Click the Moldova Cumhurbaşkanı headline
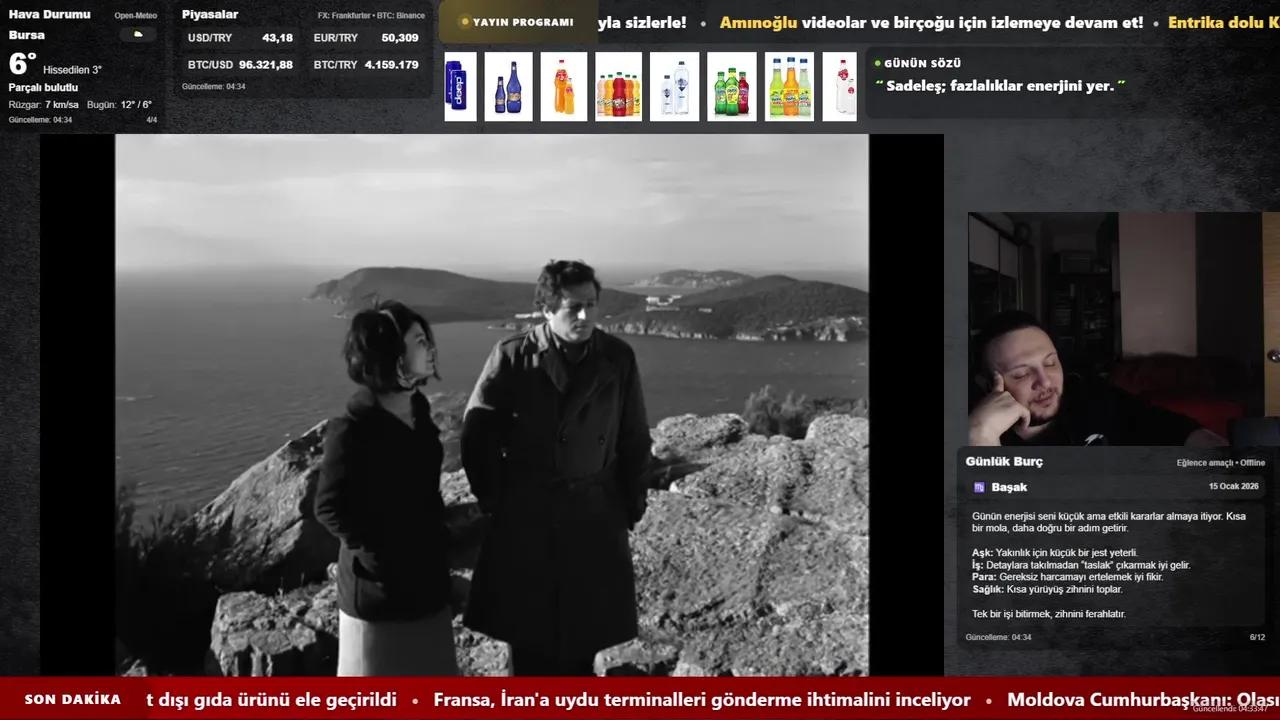The image size is (1280, 720). (x=1143, y=700)
